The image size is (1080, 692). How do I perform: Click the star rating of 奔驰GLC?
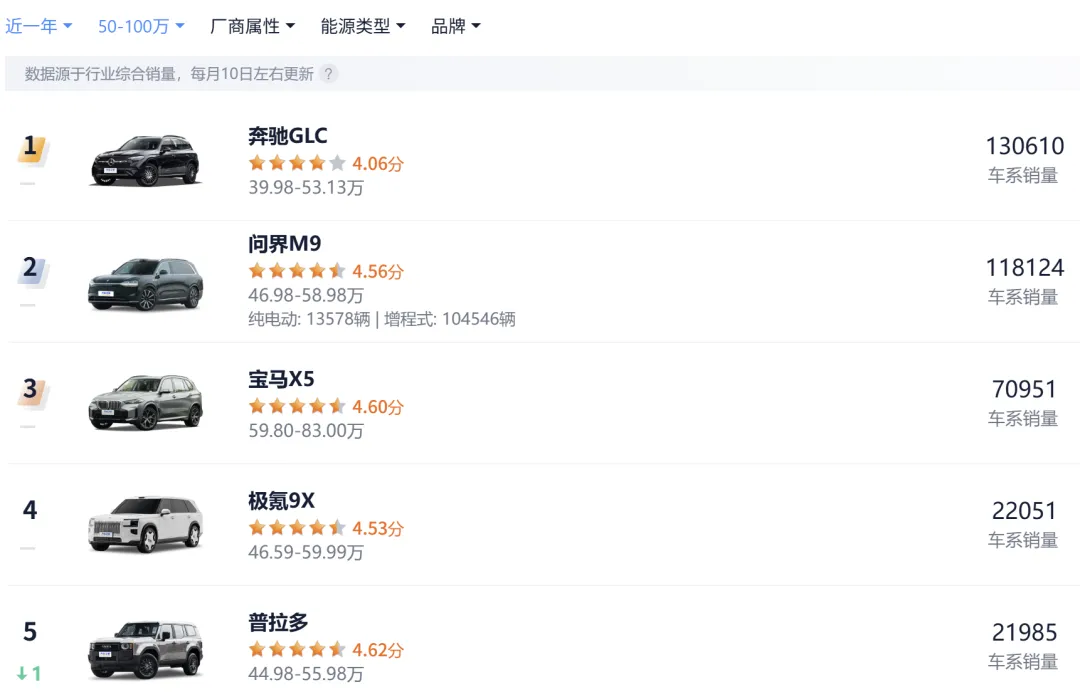(x=297, y=163)
